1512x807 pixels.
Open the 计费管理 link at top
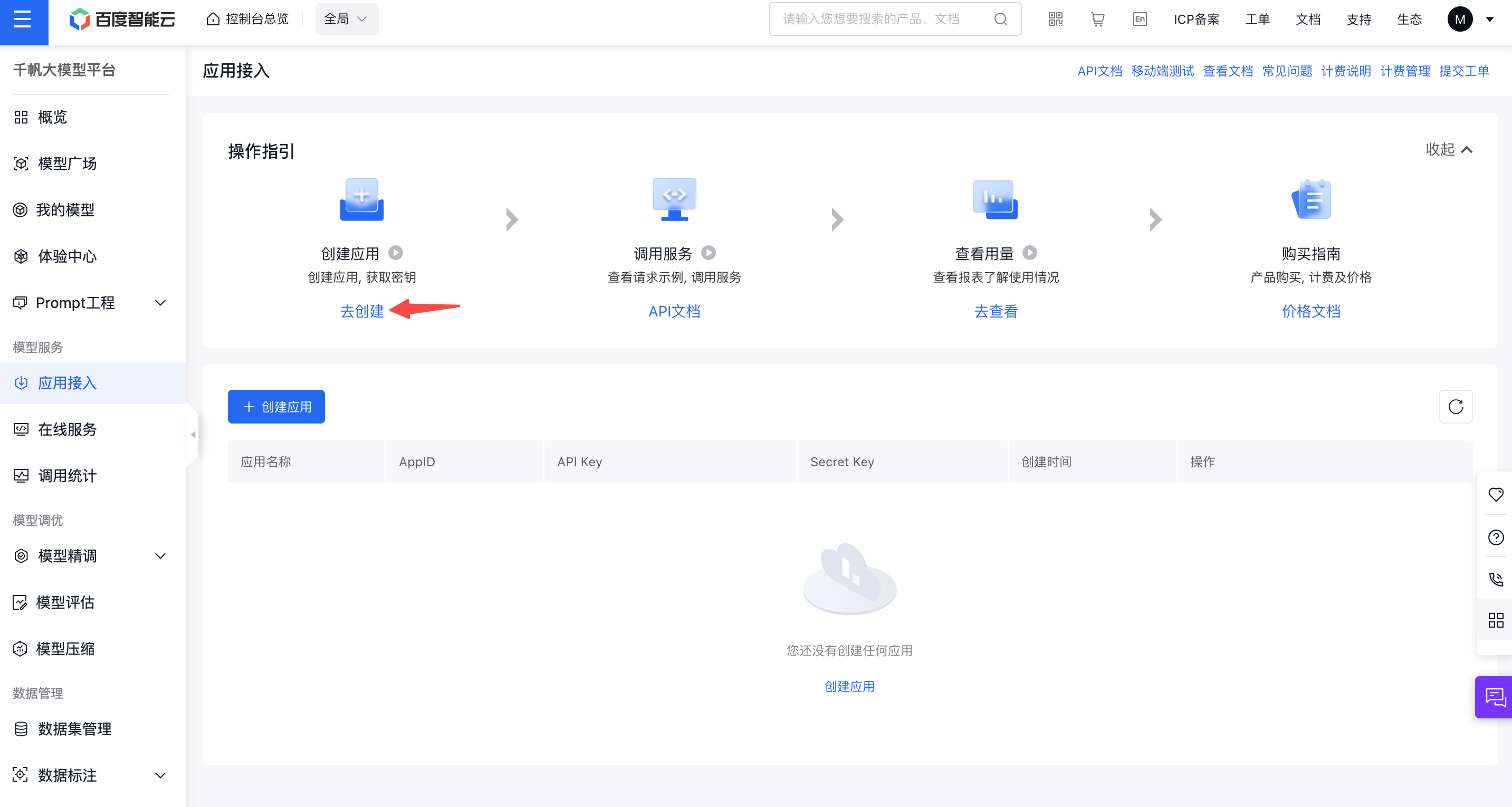(1404, 71)
